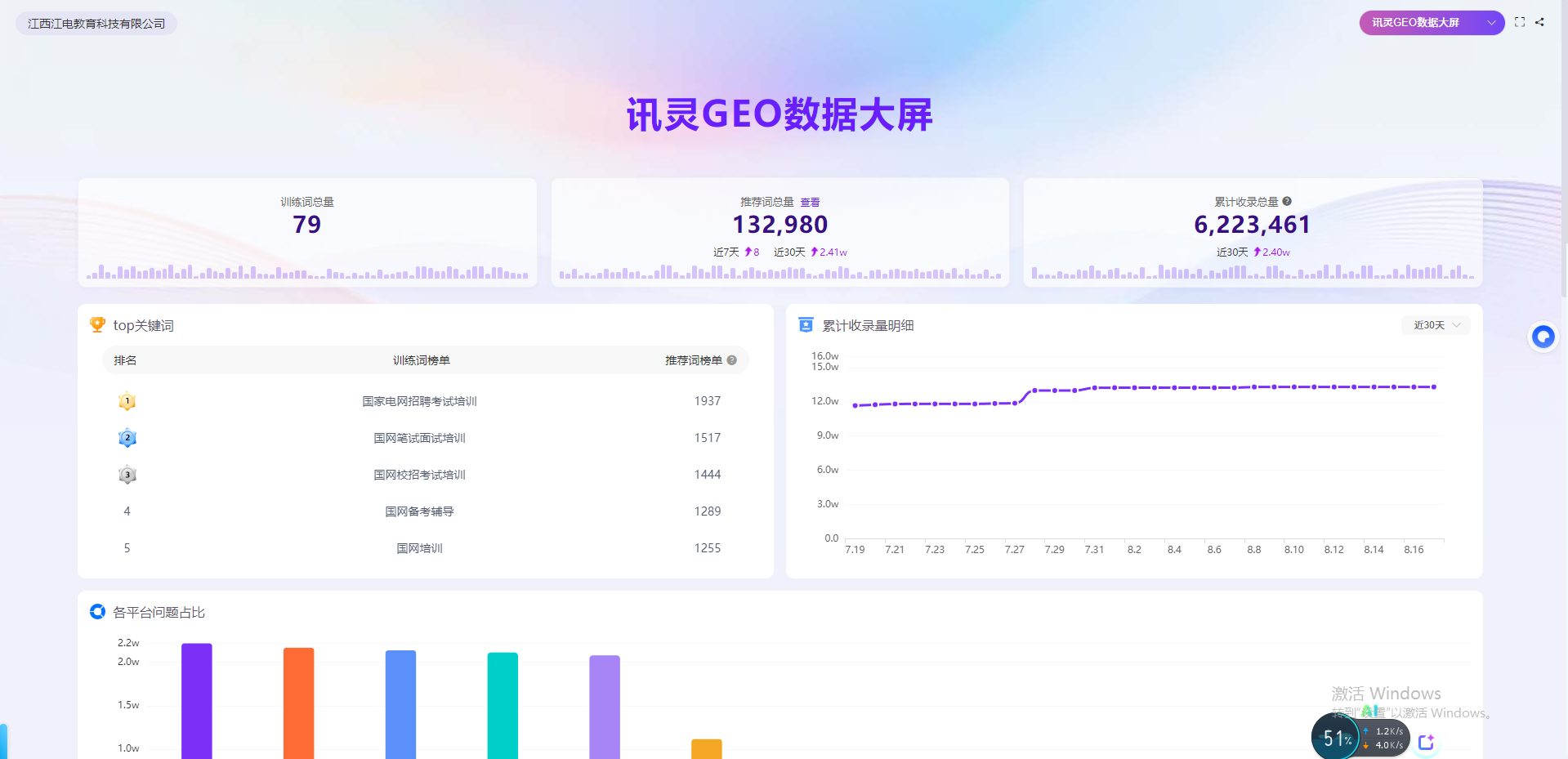Click the 训练词总量 figure 79
This screenshot has width=1568, height=759.
(x=307, y=225)
